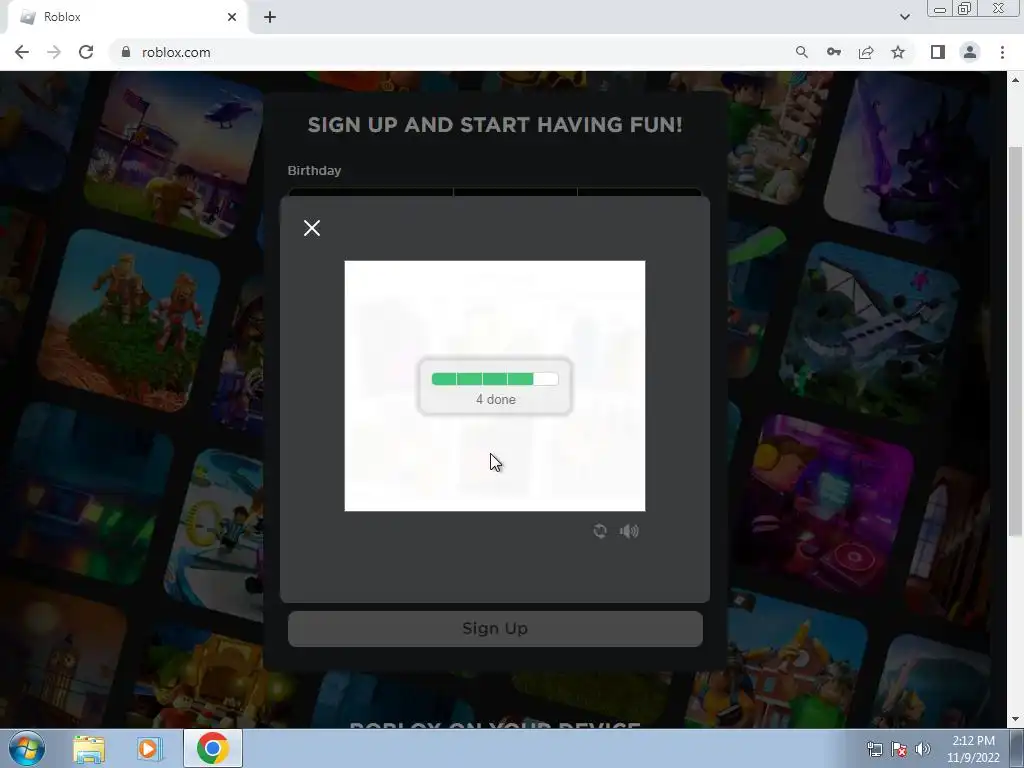Open the tab search dropdown arrow
Screen dimensions: 1024x768
tap(904, 17)
